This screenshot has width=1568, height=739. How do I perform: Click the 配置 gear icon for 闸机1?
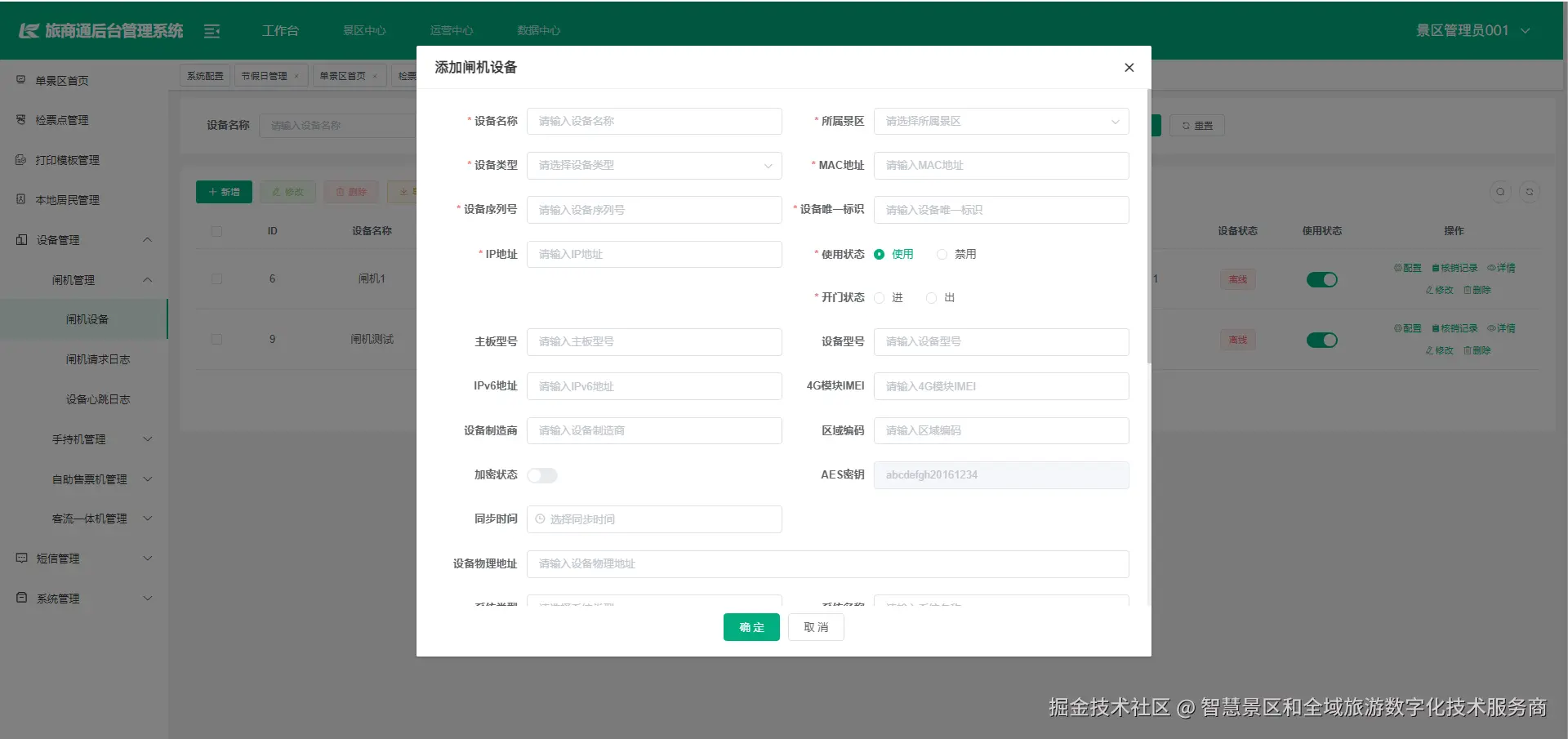1408,268
